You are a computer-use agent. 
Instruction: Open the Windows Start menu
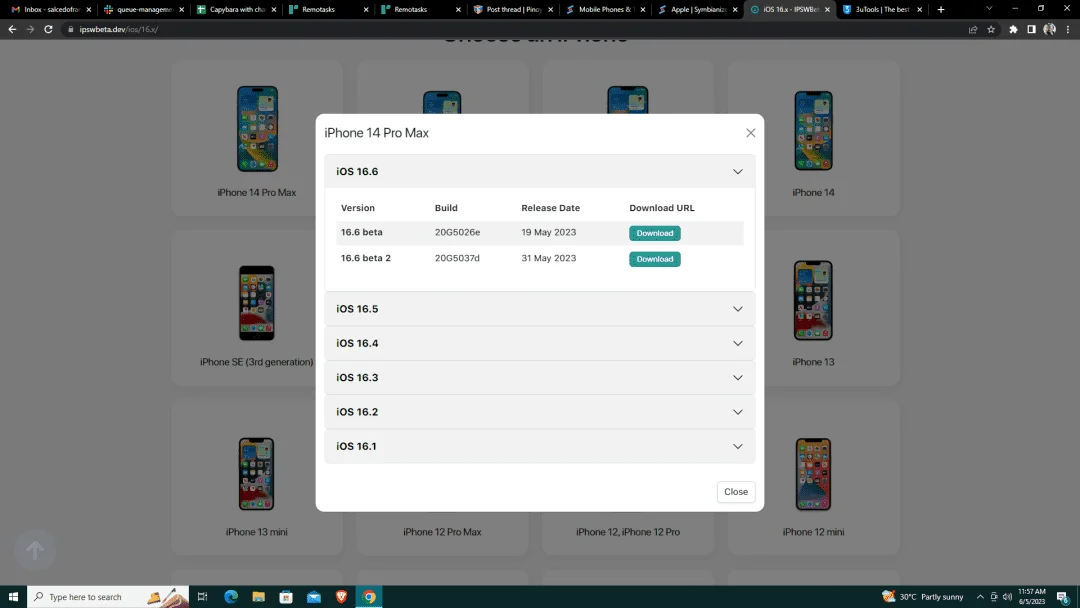[13, 597]
